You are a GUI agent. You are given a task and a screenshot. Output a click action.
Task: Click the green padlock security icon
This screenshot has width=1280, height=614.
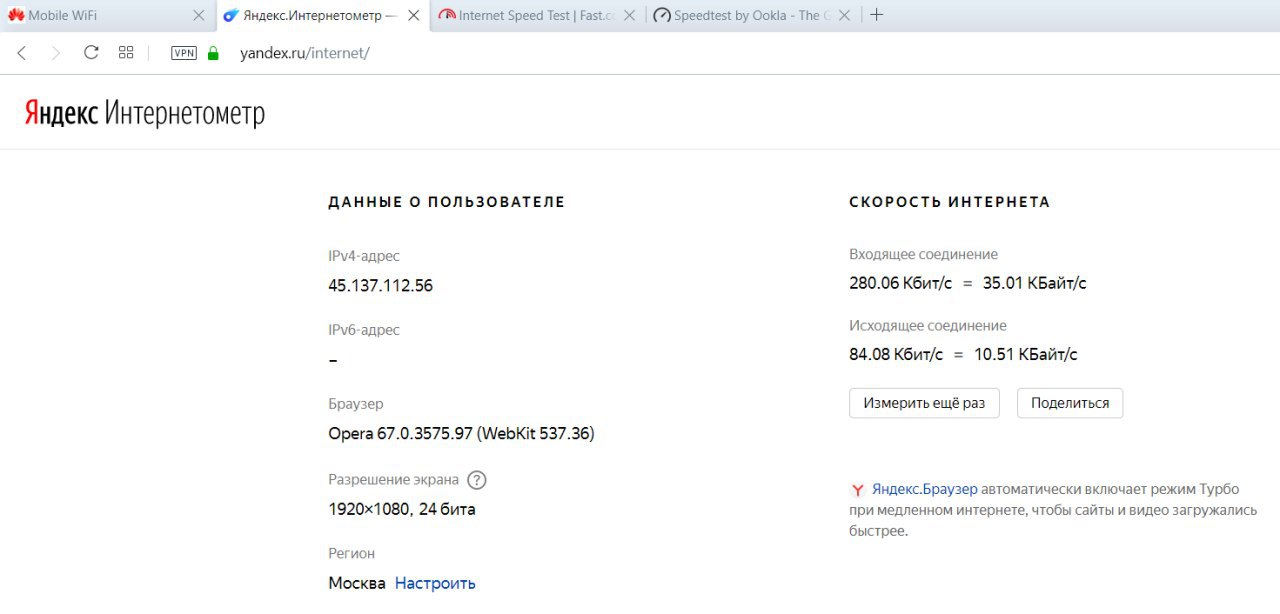click(x=213, y=53)
